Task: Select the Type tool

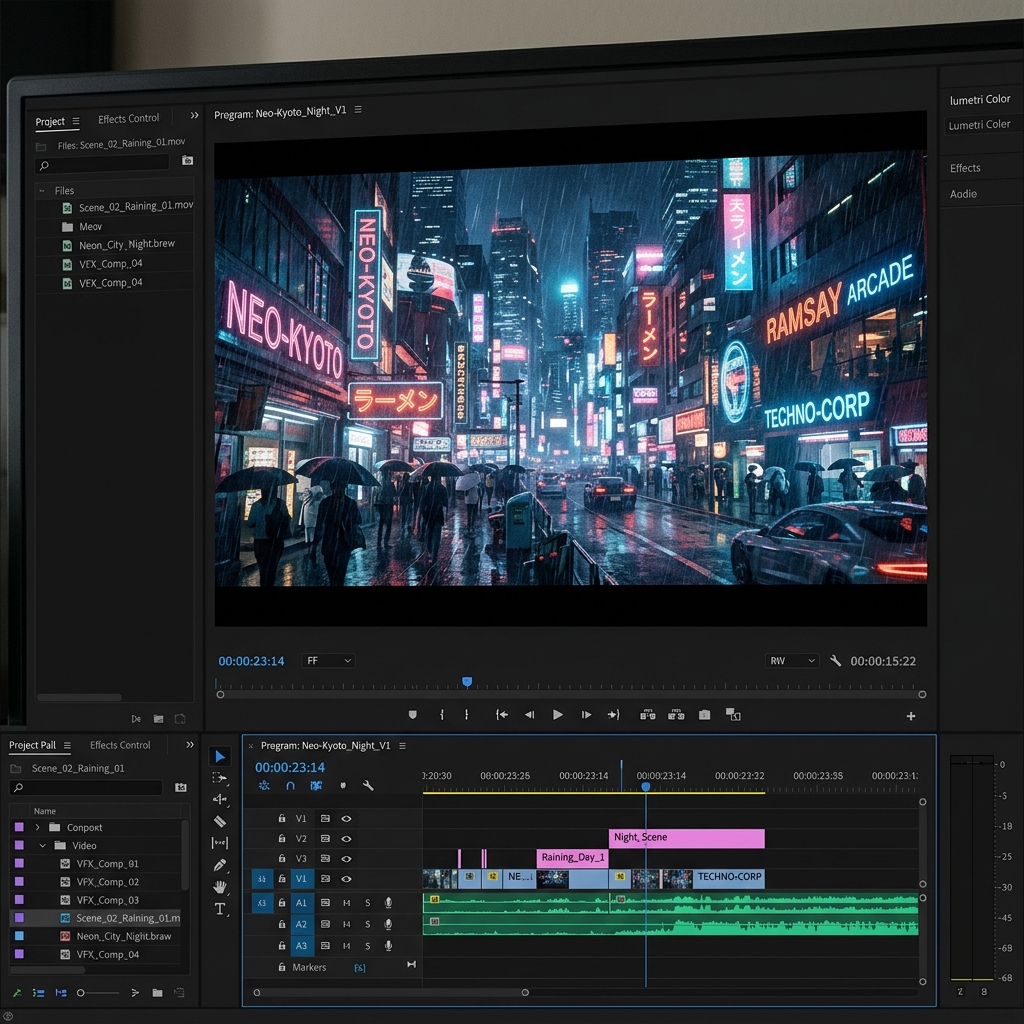Action: click(x=220, y=909)
